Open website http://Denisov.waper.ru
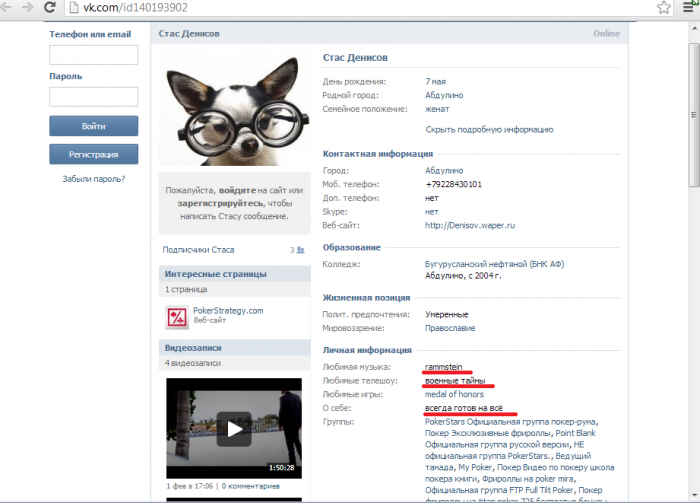 [470, 225]
